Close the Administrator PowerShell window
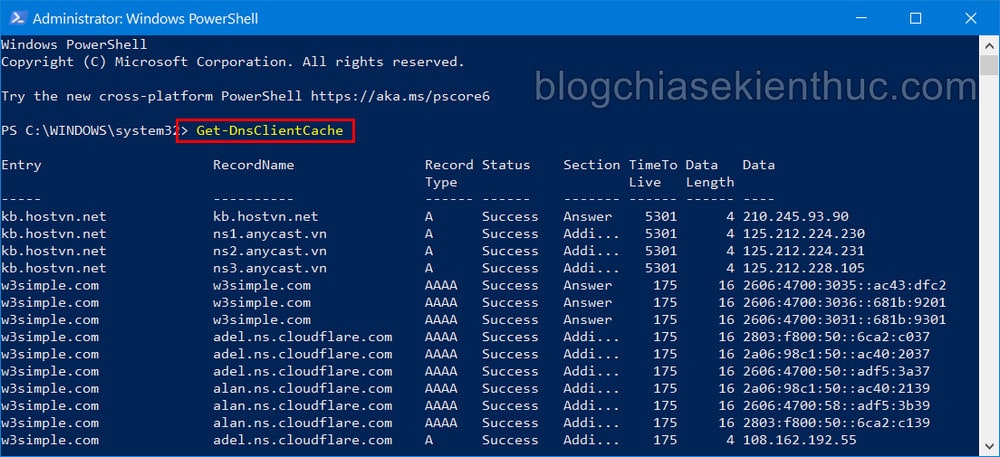Screen dimensions: 1000x457 pos(971,18)
